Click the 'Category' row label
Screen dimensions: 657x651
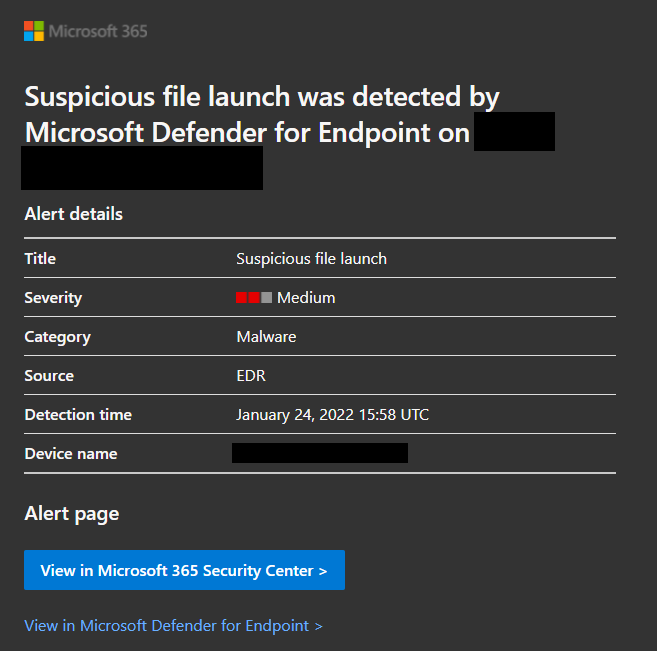pos(57,337)
